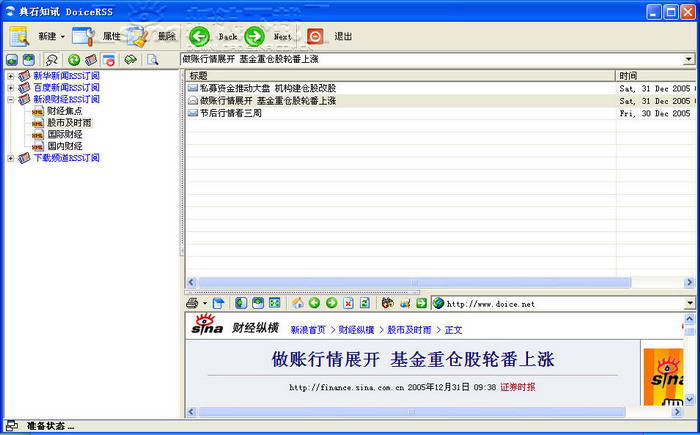The width and height of the screenshot is (700, 435).
Task: Open the article title dropdown at top
Action: (688, 59)
